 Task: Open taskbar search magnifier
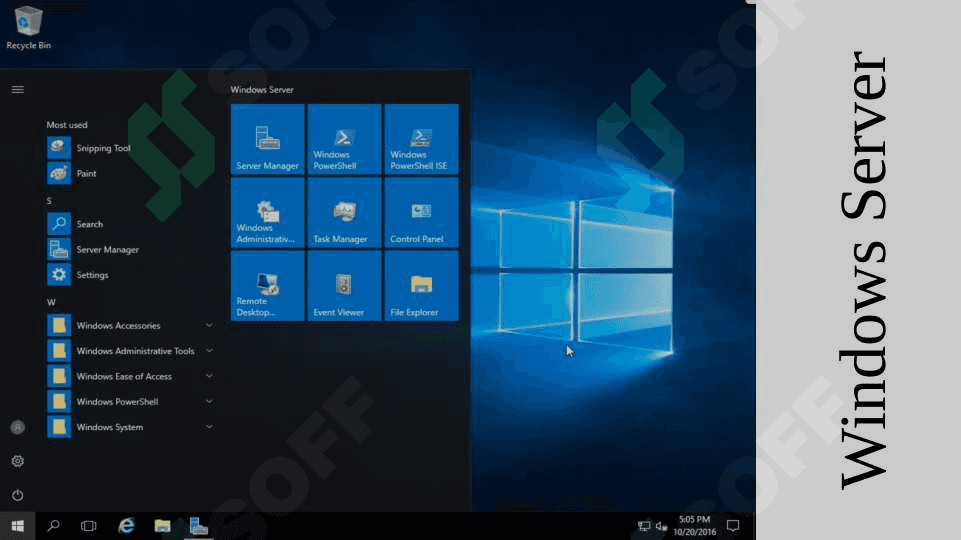point(53,526)
